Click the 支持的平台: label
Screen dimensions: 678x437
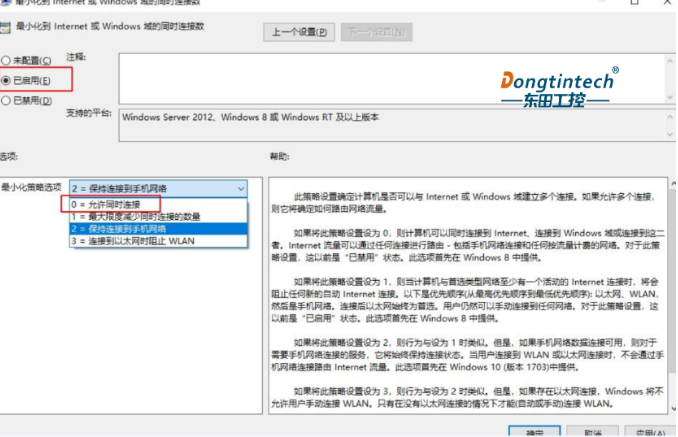[89, 113]
